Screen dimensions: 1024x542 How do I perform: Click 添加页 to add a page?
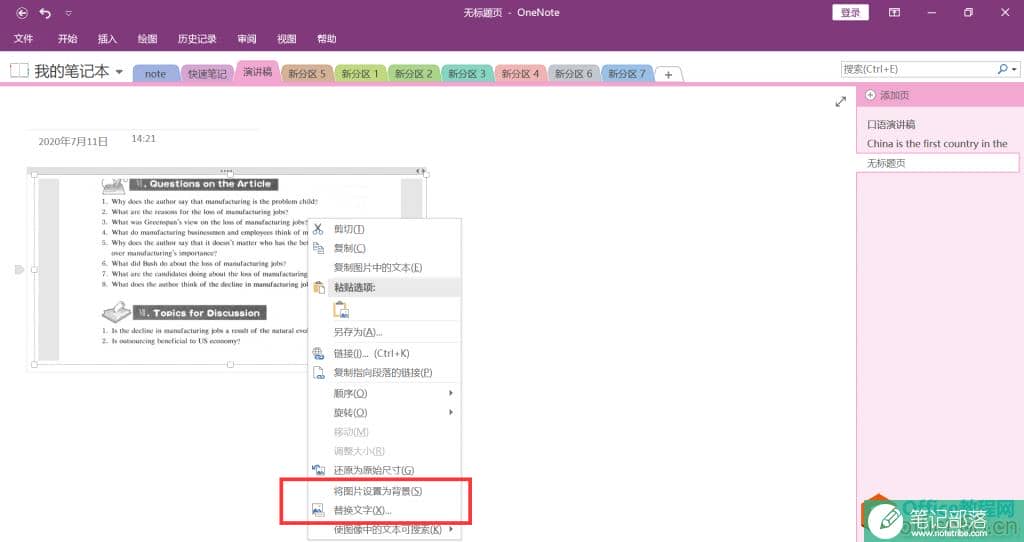tap(888, 95)
